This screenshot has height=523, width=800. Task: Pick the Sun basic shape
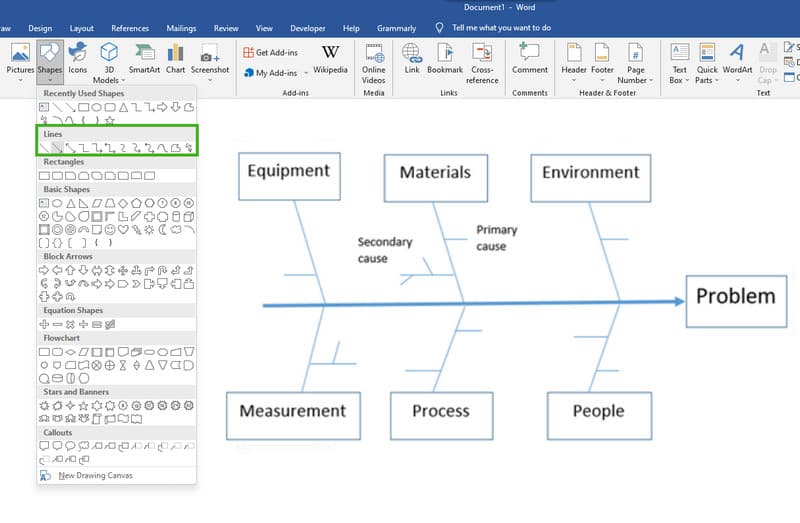click(149, 230)
